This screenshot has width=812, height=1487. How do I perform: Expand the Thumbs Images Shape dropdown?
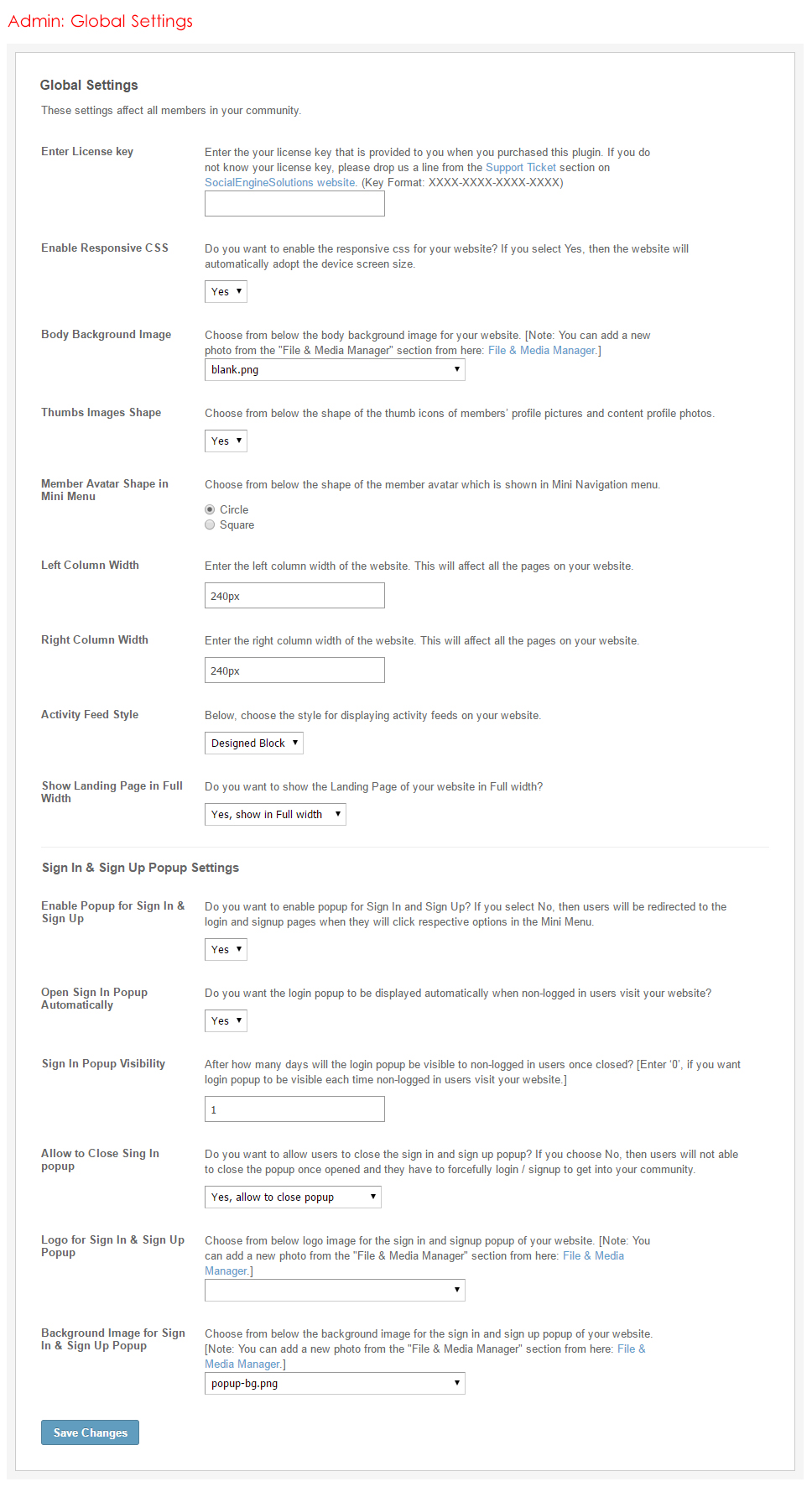[226, 441]
